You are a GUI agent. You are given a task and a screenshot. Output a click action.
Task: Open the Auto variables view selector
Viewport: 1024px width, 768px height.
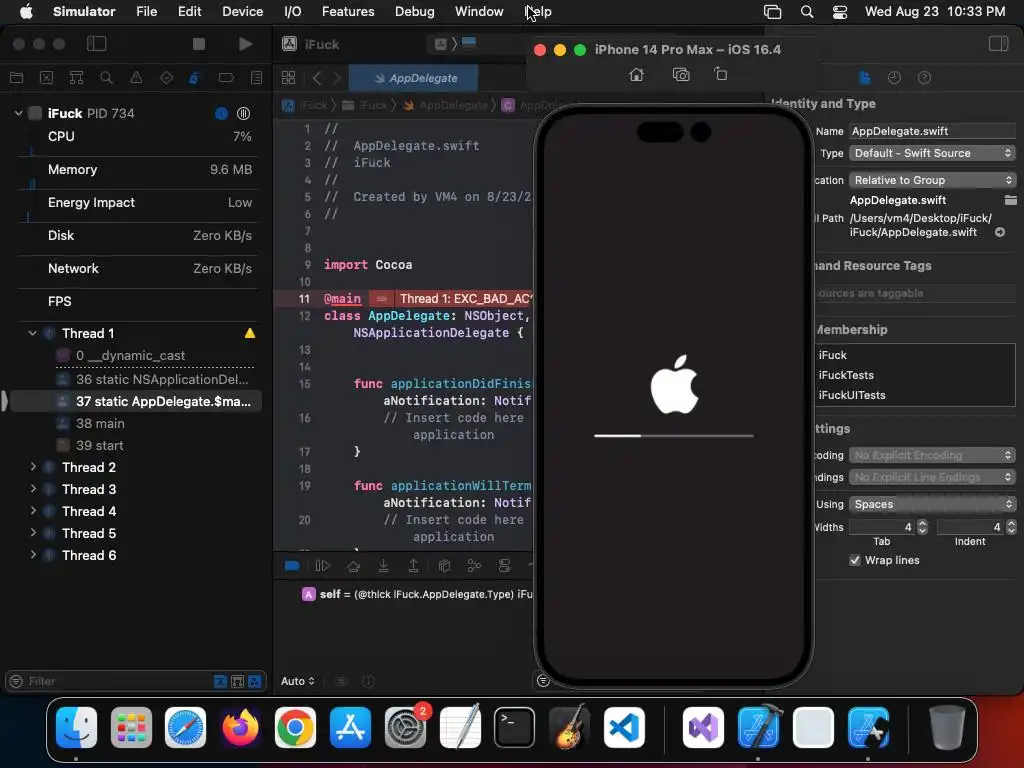(x=298, y=681)
